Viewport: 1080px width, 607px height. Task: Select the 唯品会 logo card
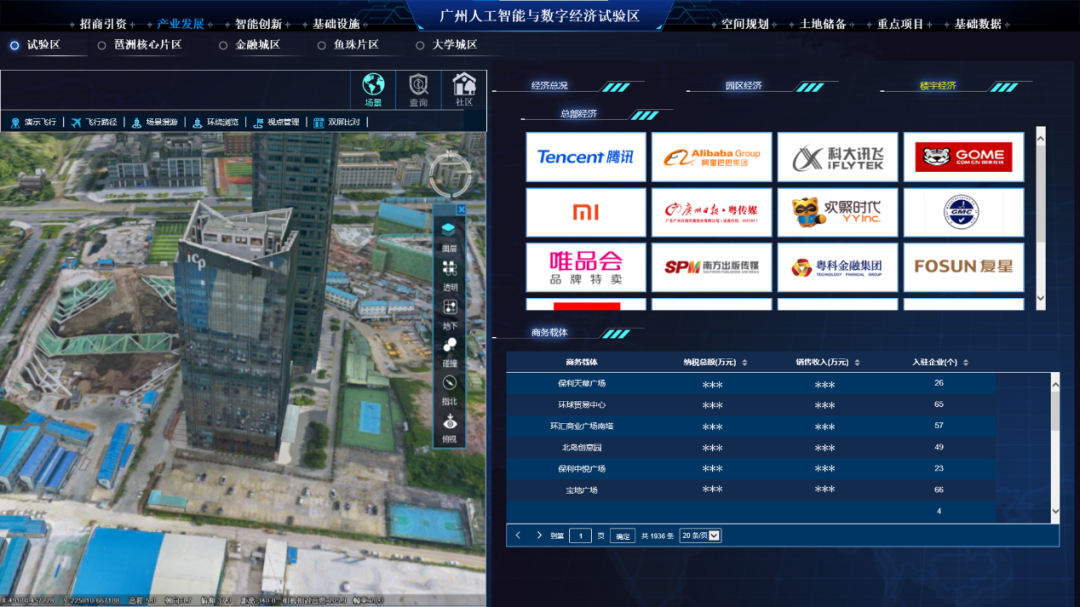tap(586, 267)
